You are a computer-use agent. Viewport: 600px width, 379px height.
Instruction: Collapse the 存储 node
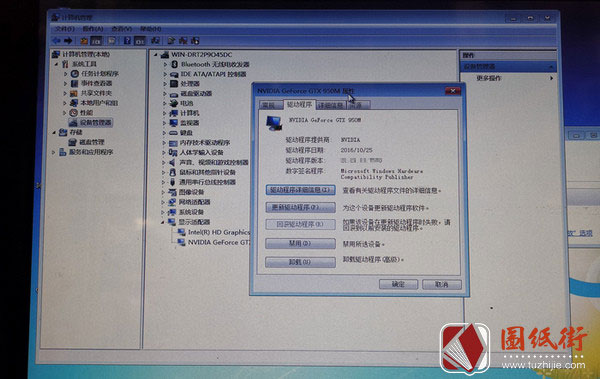54,132
